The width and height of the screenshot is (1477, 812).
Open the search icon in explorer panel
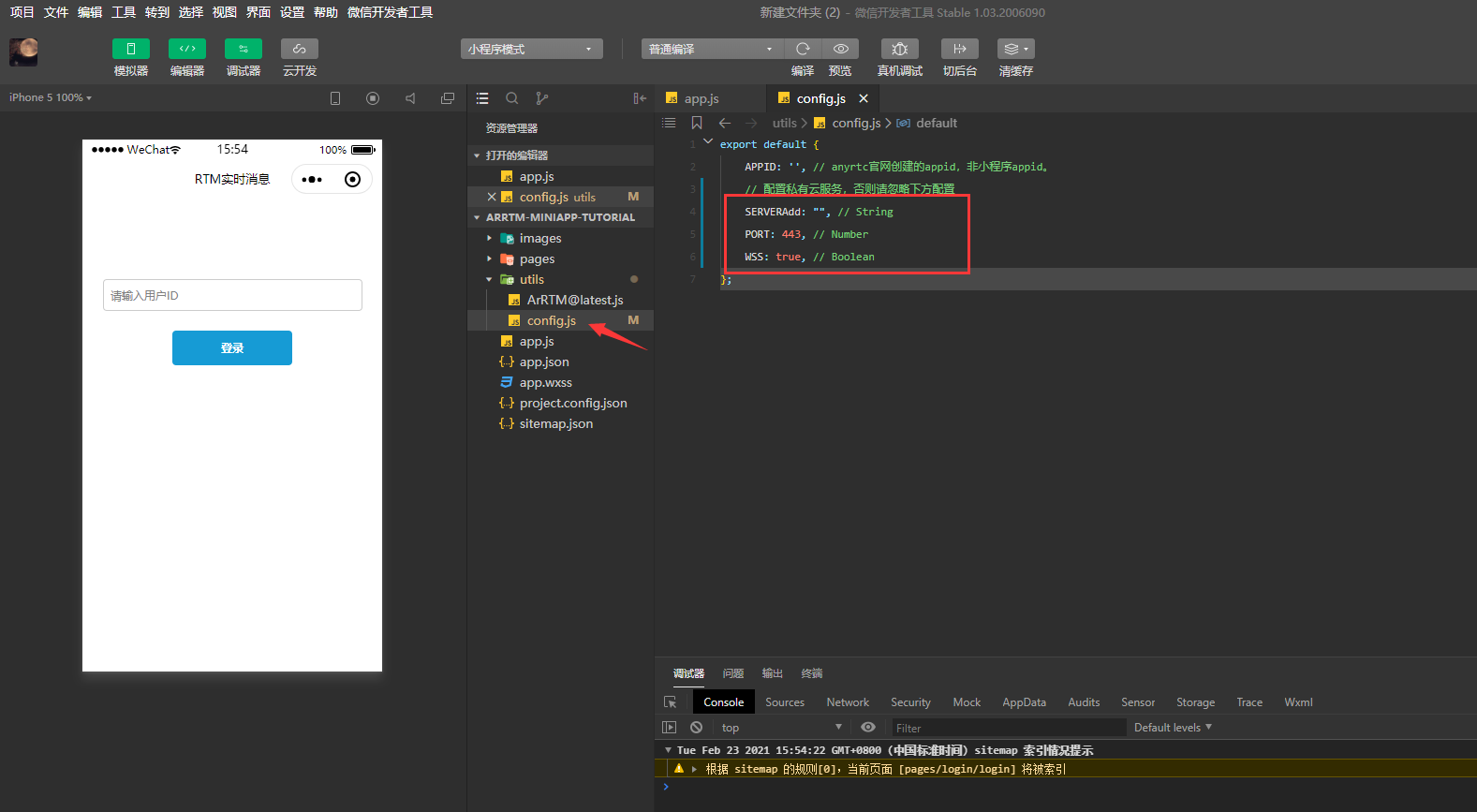[512, 98]
